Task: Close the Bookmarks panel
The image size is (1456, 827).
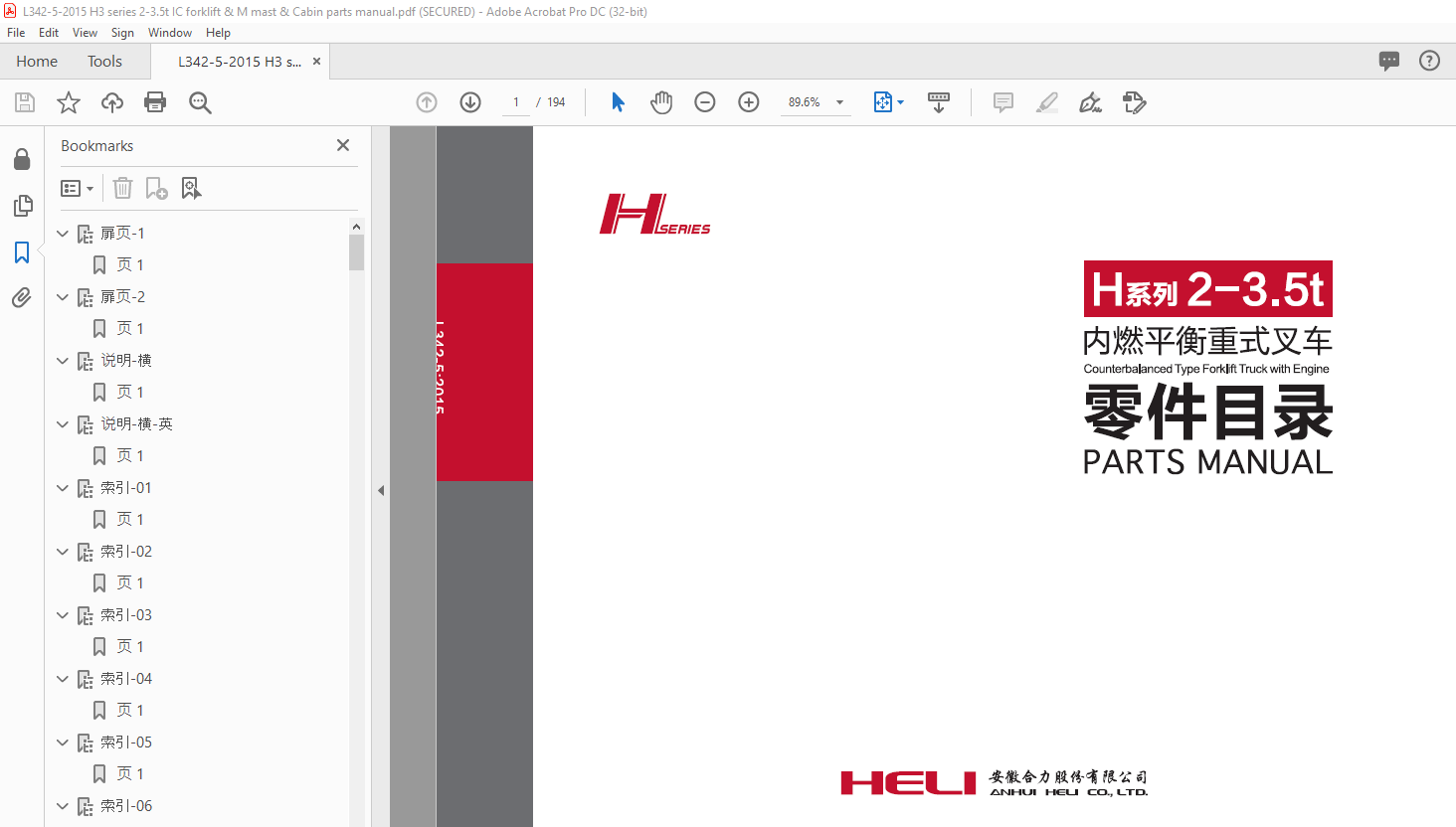Action: [343, 145]
